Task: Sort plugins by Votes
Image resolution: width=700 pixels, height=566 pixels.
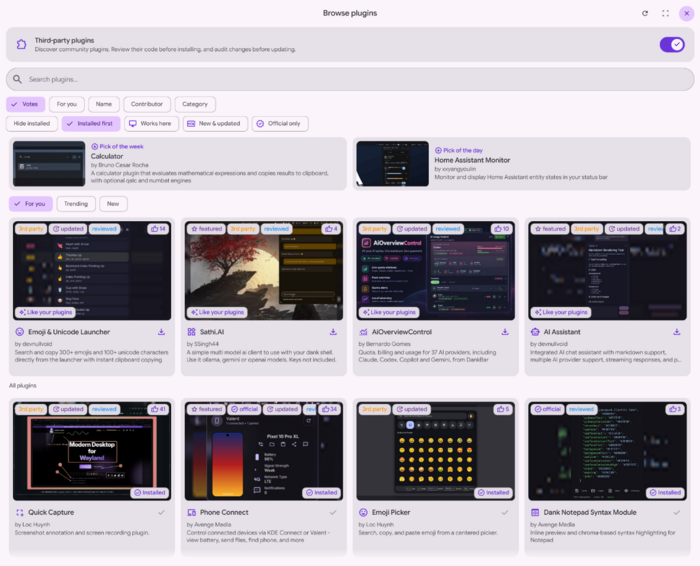Action: coord(25,104)
